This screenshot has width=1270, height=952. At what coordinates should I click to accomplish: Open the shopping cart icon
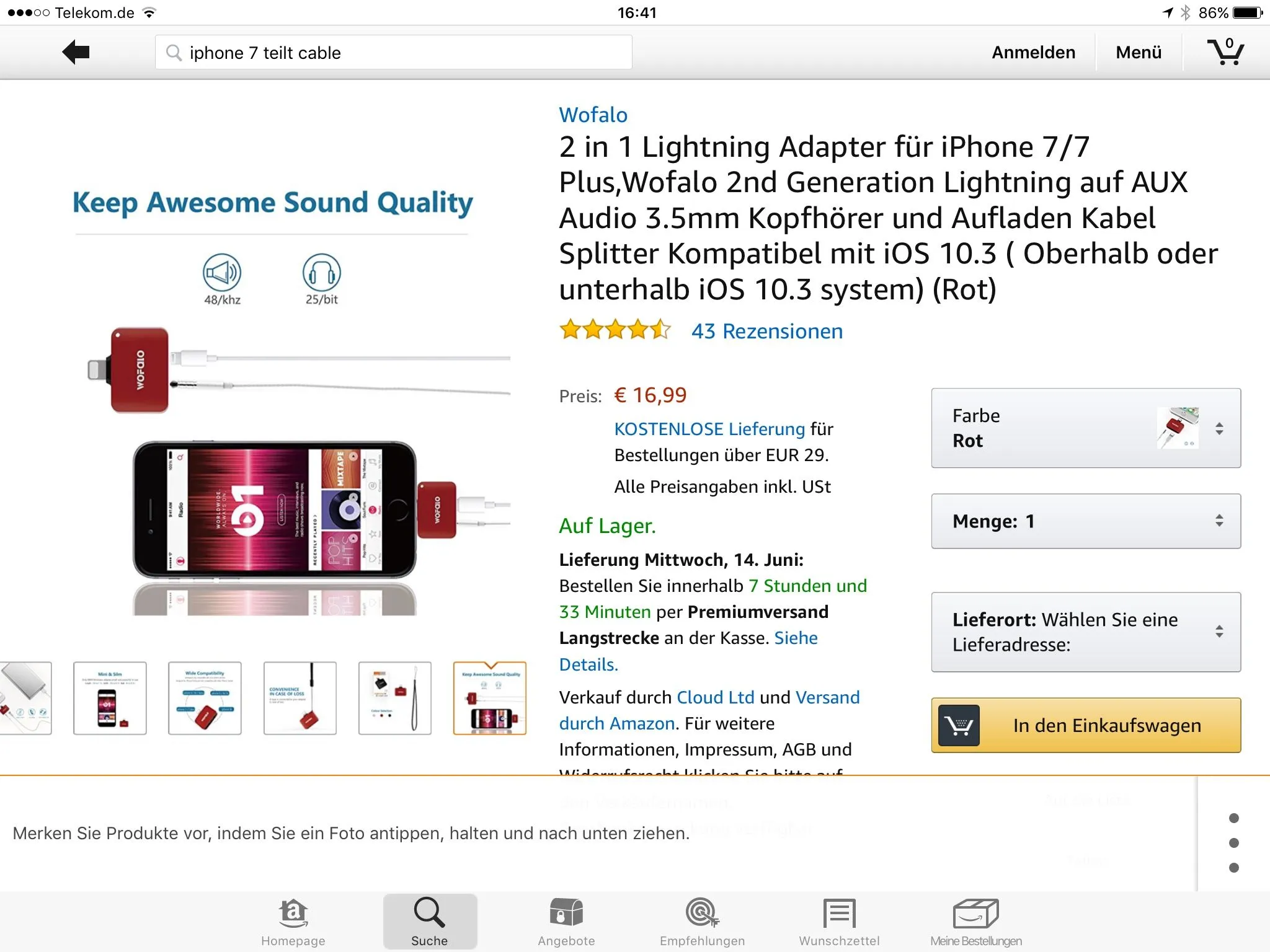(x=1225, y=52)
